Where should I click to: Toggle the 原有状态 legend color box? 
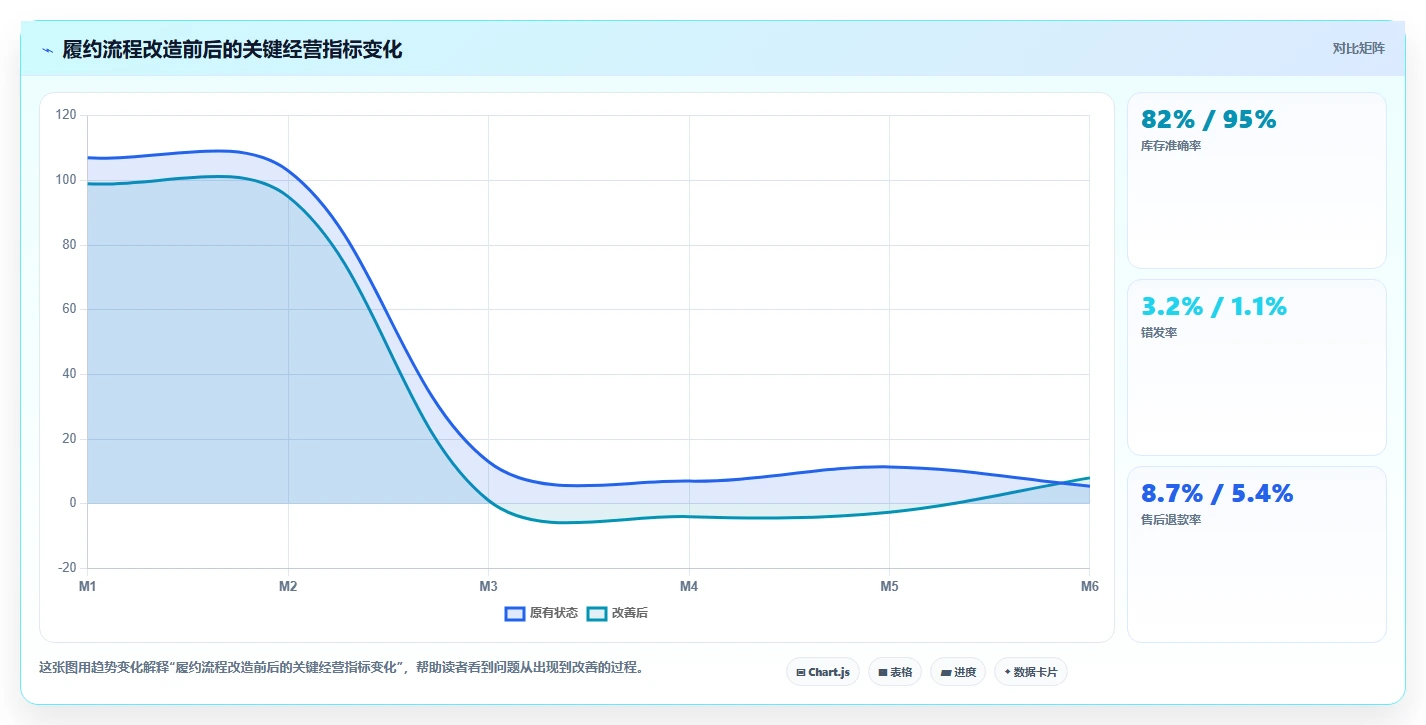(515, 613)
